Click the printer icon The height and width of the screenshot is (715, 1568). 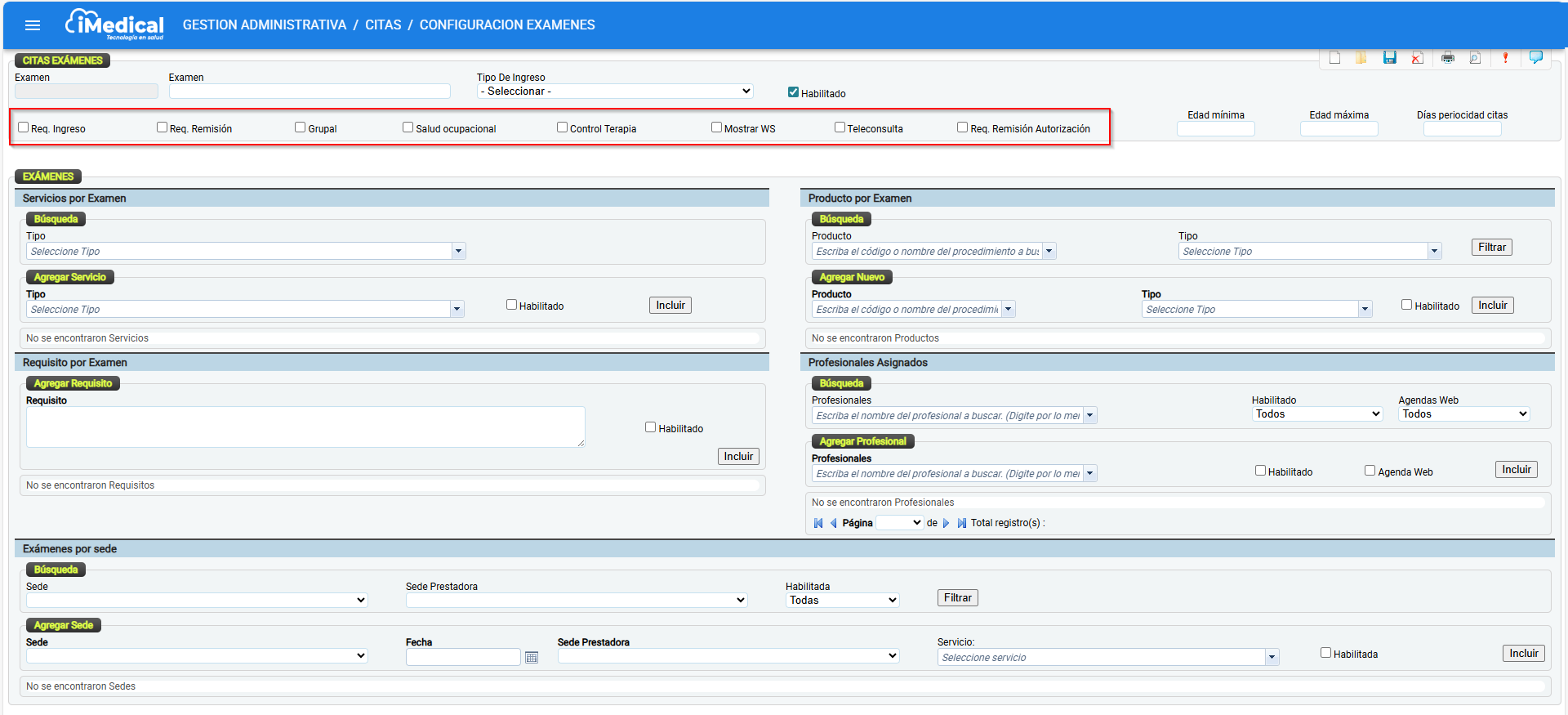coord(1447,57)
